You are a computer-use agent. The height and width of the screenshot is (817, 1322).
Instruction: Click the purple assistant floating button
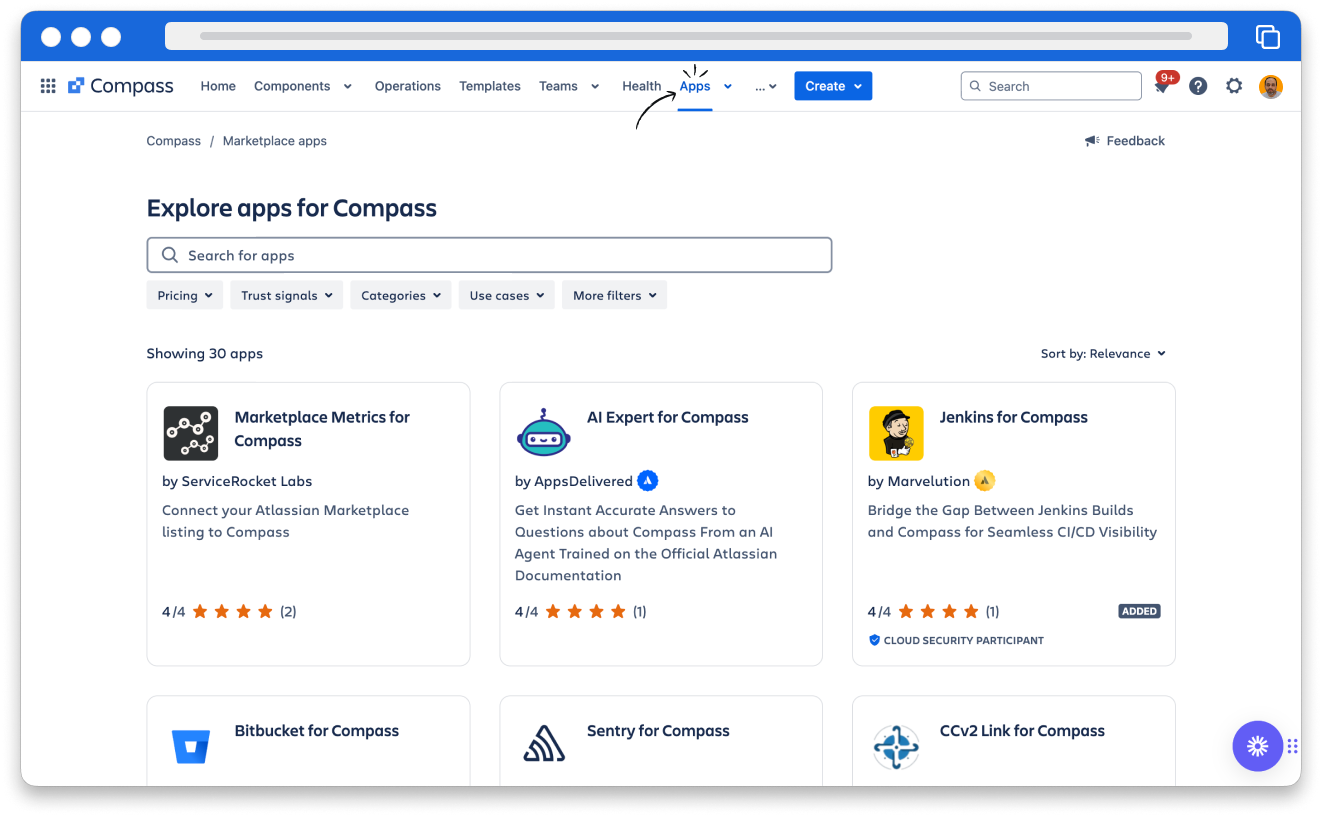click(1258, 746)
